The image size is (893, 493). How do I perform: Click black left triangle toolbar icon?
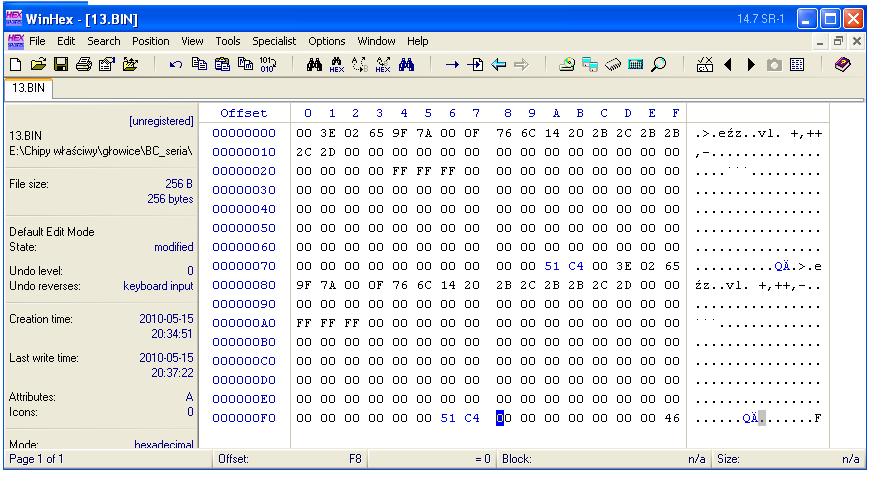point(727,64)
